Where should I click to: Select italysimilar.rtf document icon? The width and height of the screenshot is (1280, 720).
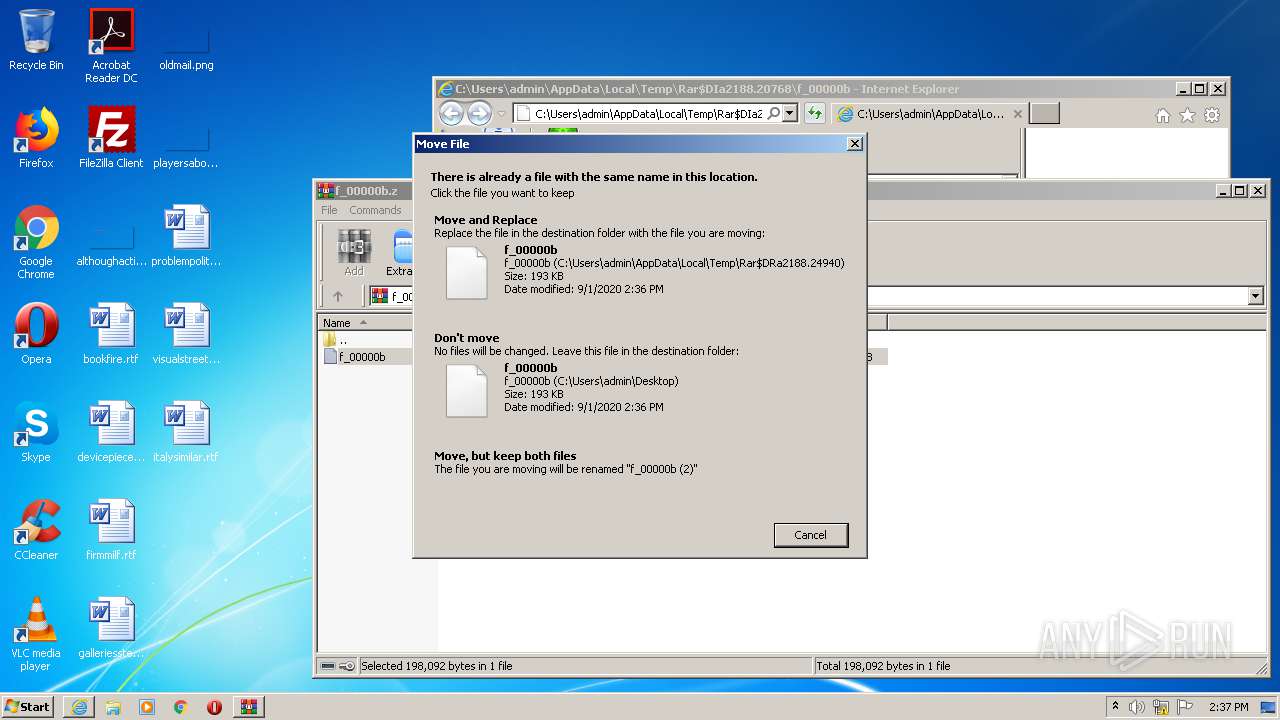(x=186, y=432)
